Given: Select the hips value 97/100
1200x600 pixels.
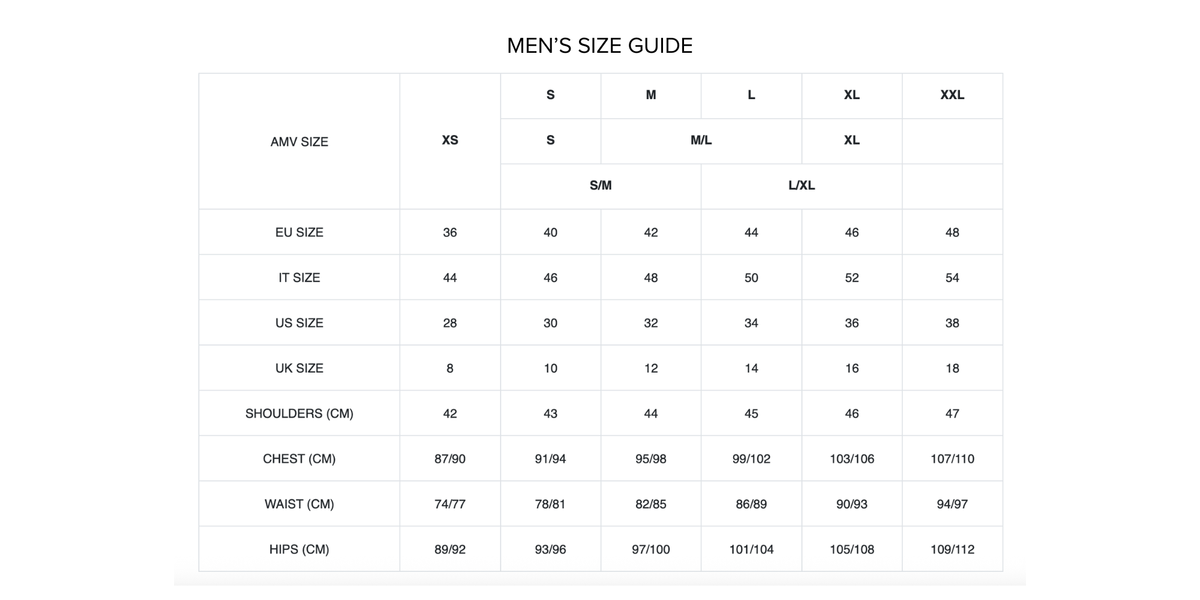Looking at the screenshot, I should click(x=651, y=550).
